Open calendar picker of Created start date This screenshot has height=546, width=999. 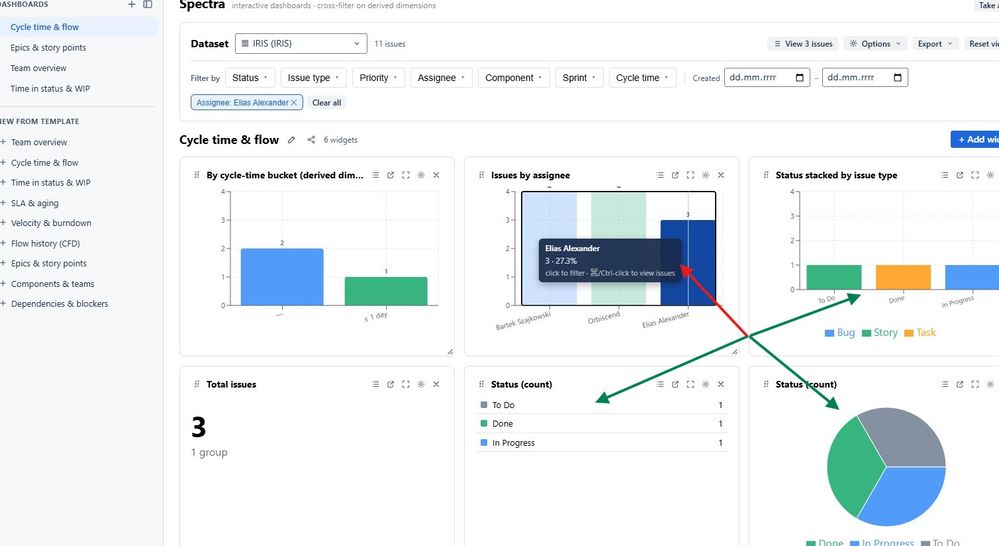(x=800, y=78)
